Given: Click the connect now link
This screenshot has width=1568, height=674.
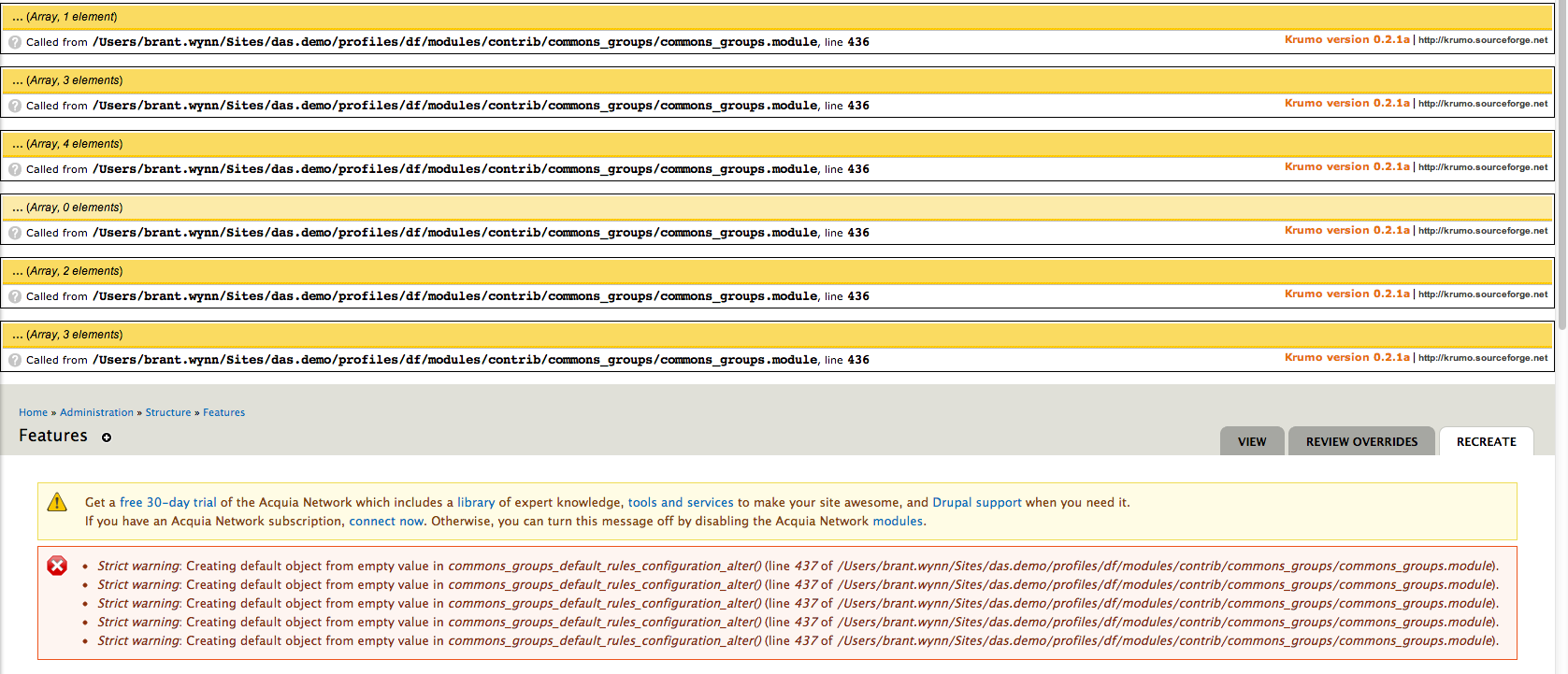Looking at the screenshot, I should tap(386, 521).
